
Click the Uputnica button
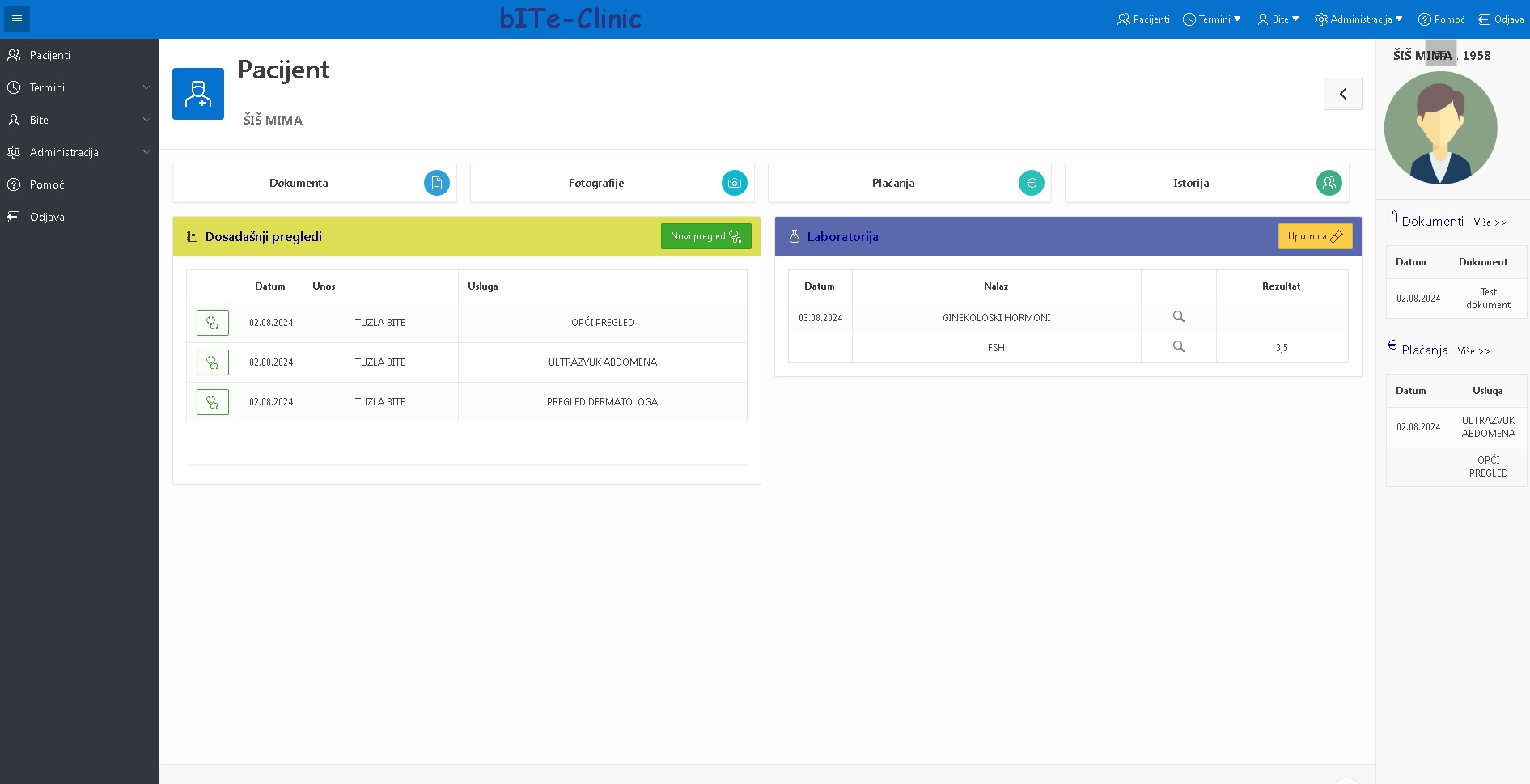(1316, 236)
